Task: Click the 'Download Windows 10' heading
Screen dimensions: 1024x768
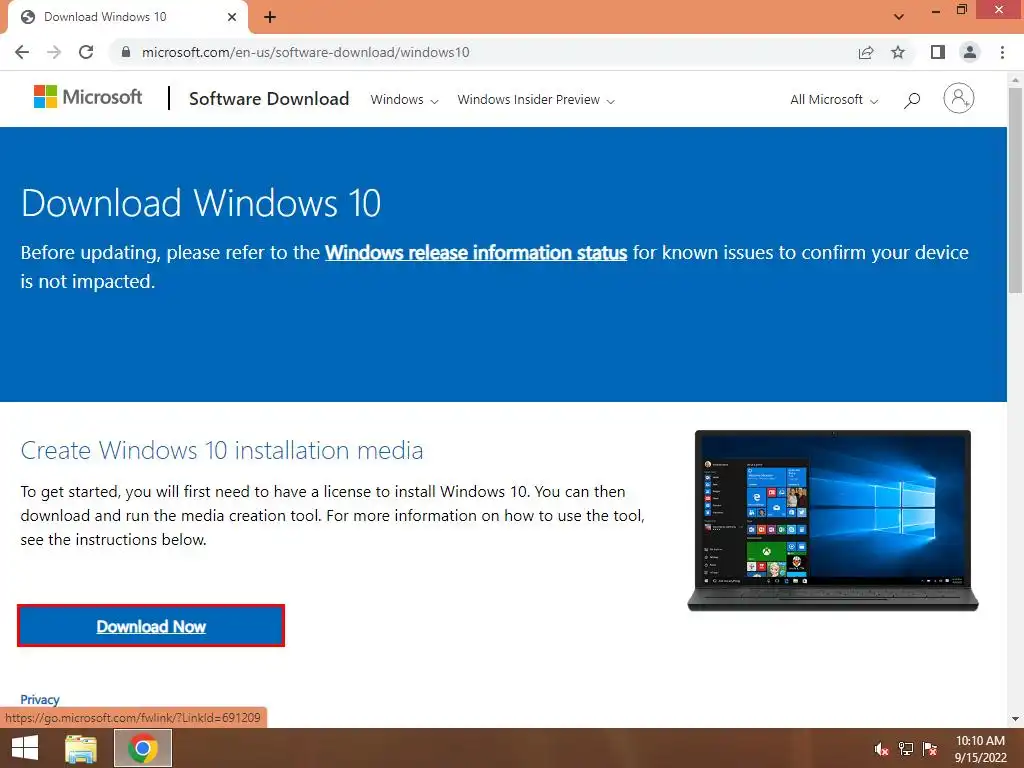Action: 201,203
